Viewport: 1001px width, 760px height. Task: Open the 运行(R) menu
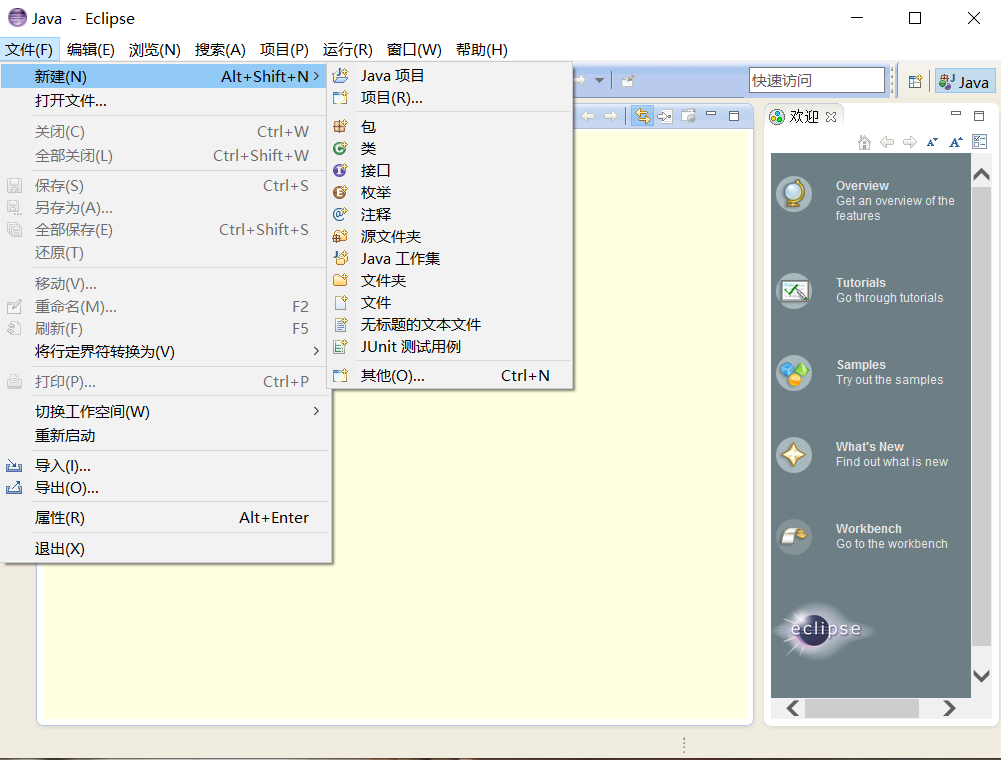(x=347, y=50)
